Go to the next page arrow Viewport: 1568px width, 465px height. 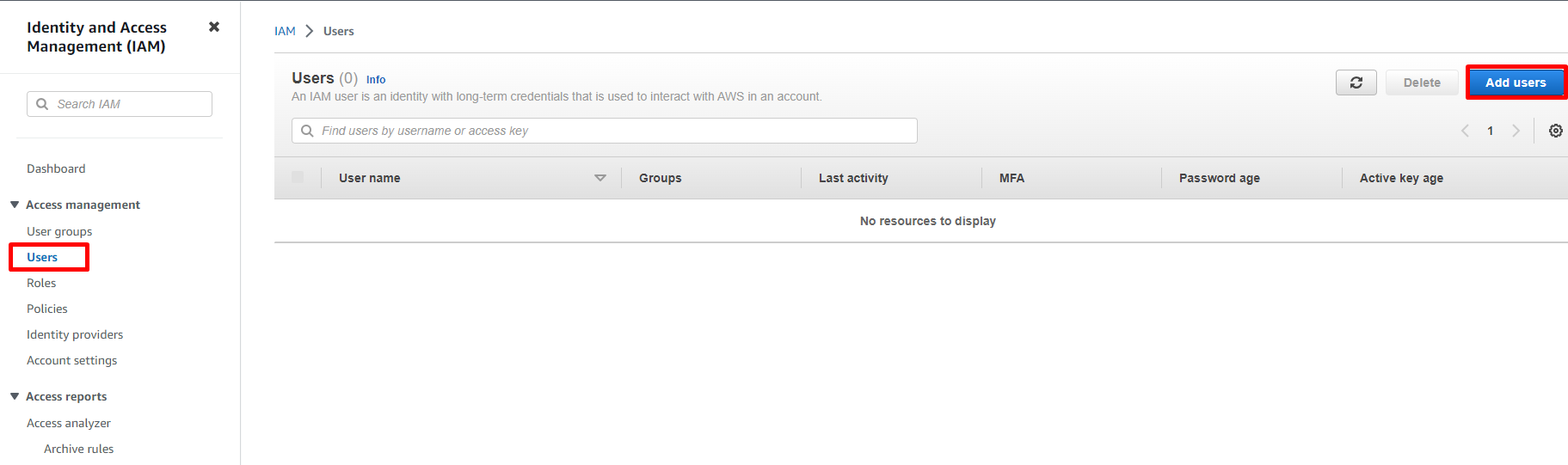tap(1516, 131)
